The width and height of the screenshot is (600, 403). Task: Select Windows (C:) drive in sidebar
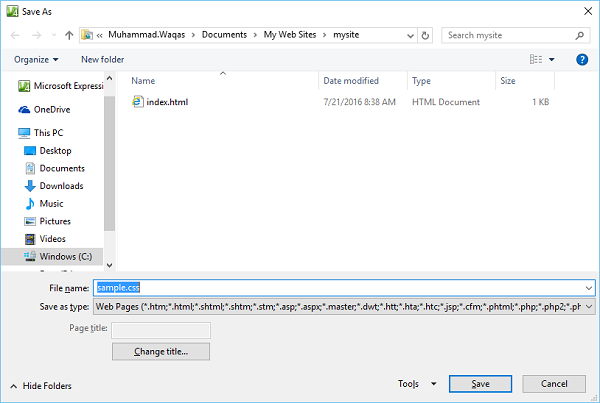point(63,257)
